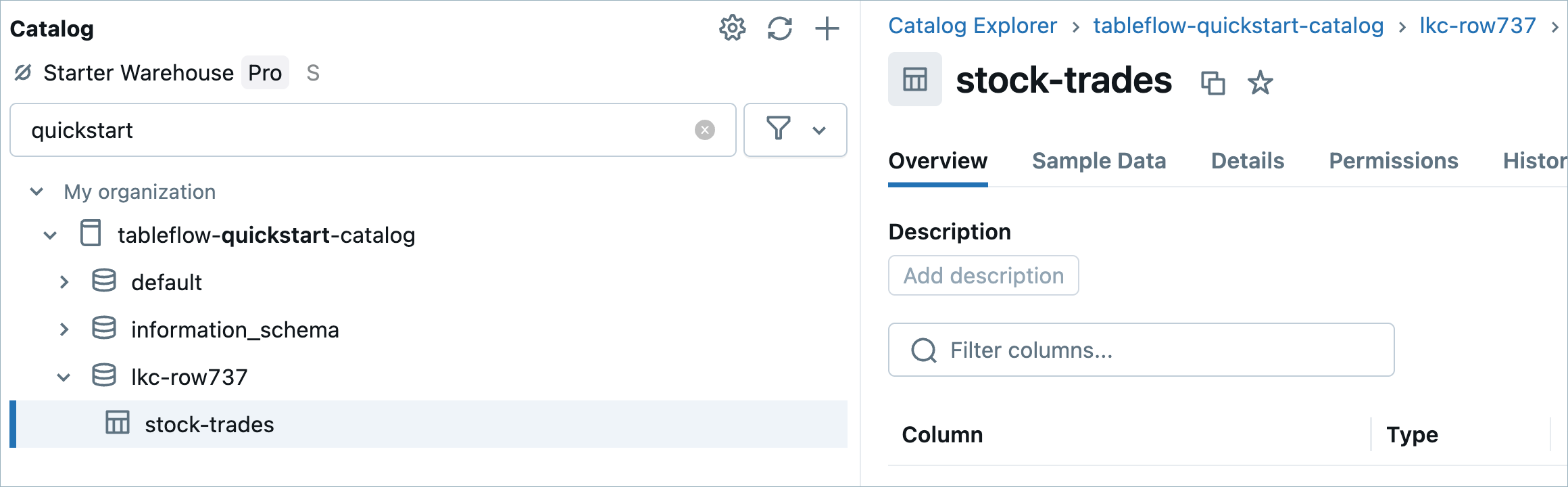Open Catalog settings gear icon
This screenshot has height=487, width=1568.
point(732,28)
